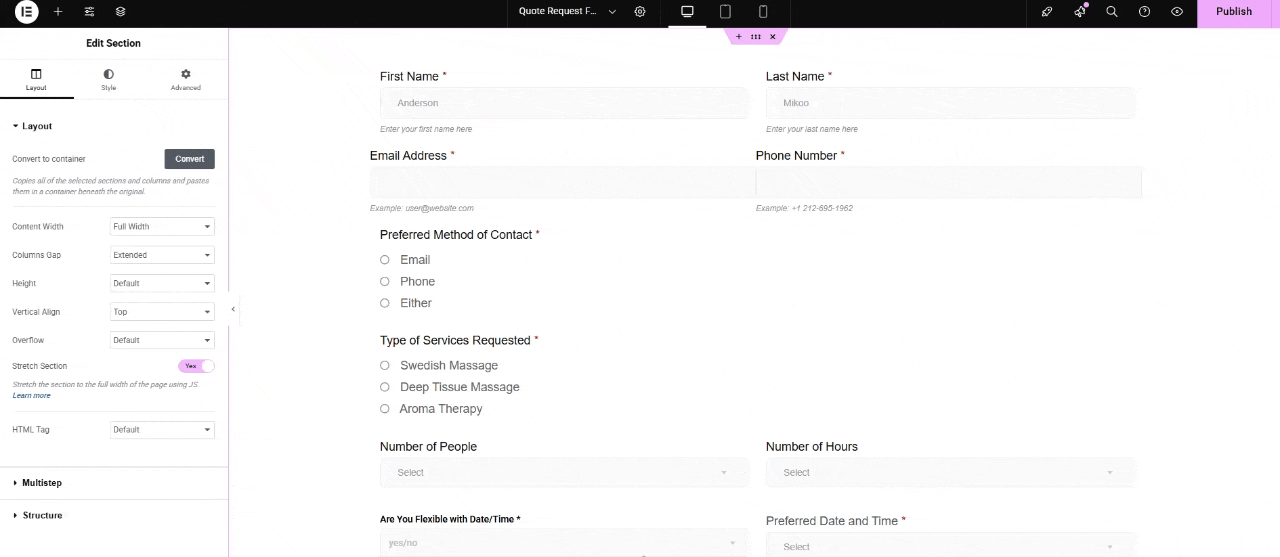1280x557 pixels.
Task: Click the Preferred Method of Contact label
Action: pyautogui.click(x=456, y=235)
